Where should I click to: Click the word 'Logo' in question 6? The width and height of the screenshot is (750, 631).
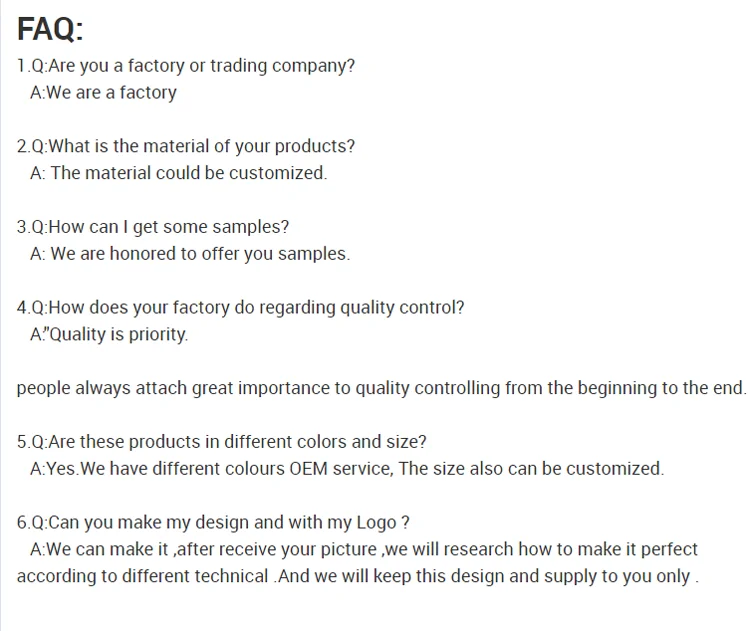(376, 523)
